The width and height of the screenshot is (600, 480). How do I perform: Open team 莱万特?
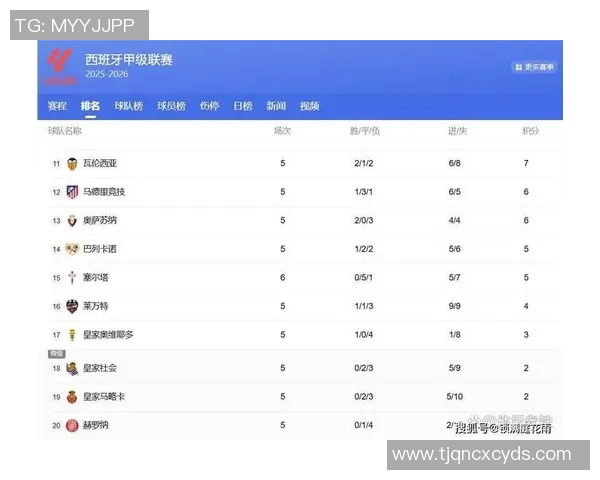(x=96, y=306)
